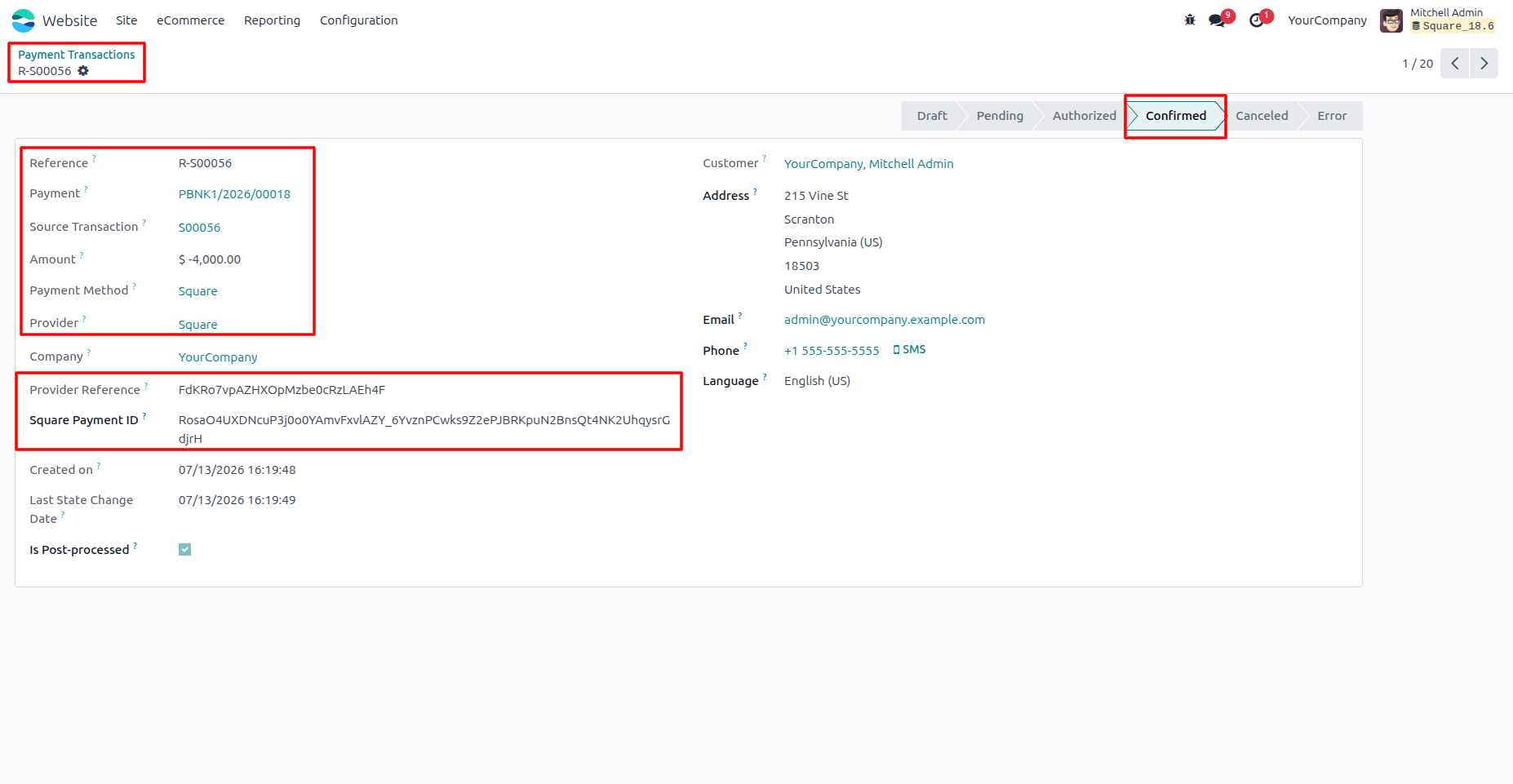Open customer YourCompany, Mitchell Admin link

click(869, 164)
